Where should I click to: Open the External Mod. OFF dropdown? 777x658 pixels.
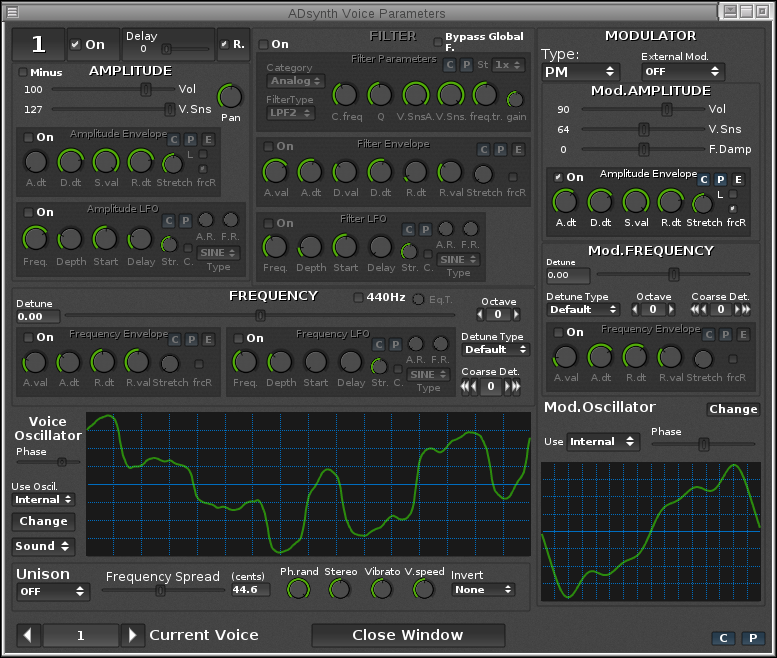683,72
